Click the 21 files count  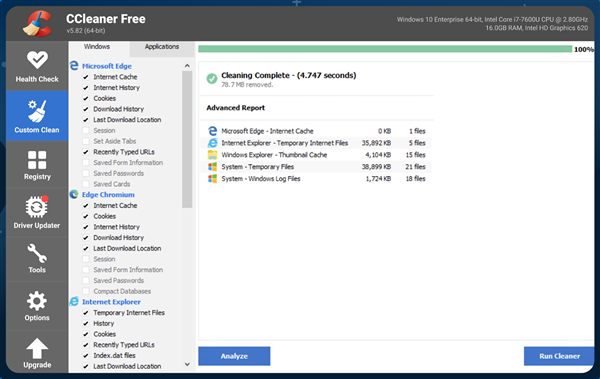pyautogui.click(x=416, y=167)
